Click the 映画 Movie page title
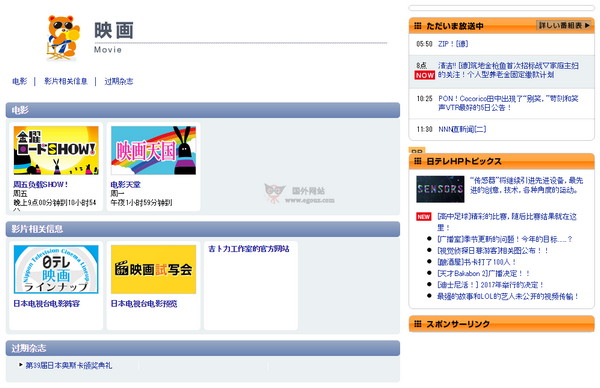 (114, 37)
